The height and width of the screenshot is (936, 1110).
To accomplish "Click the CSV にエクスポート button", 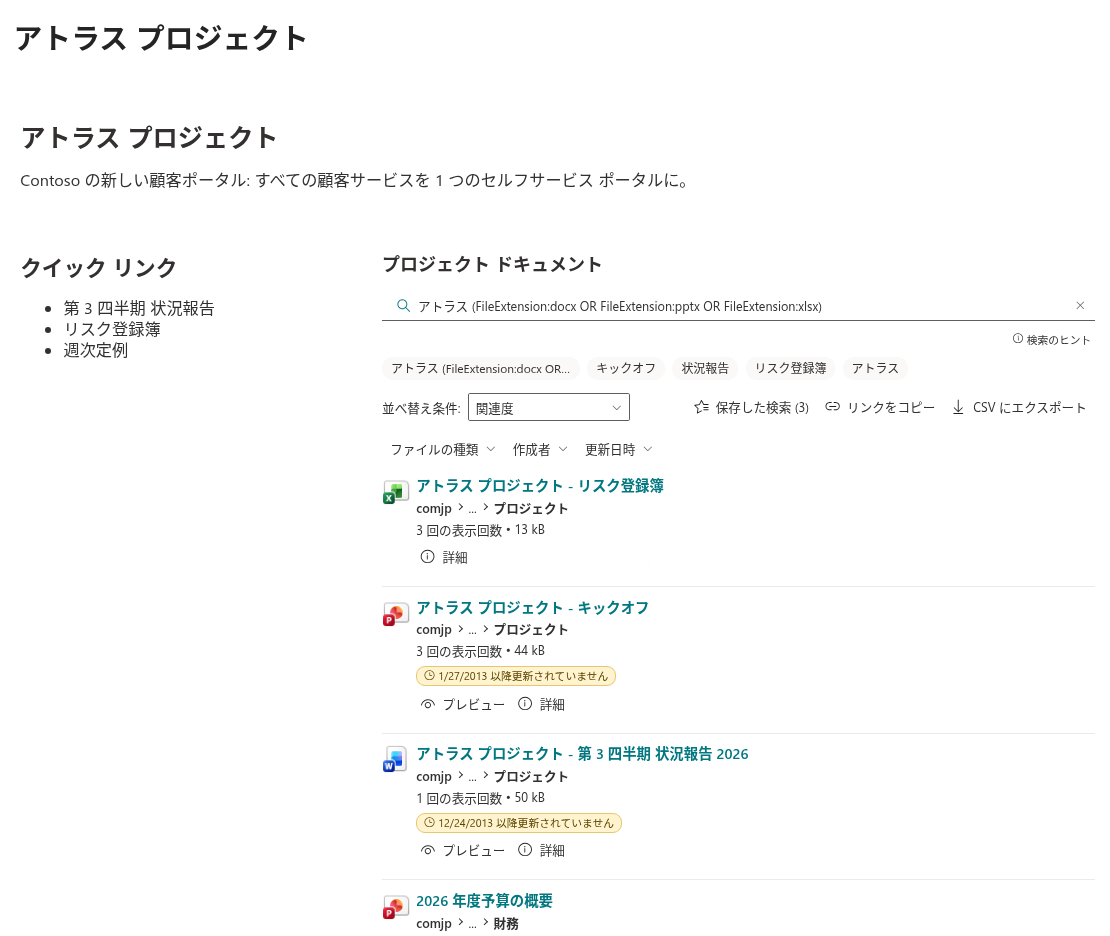I will pos(1019,407).
